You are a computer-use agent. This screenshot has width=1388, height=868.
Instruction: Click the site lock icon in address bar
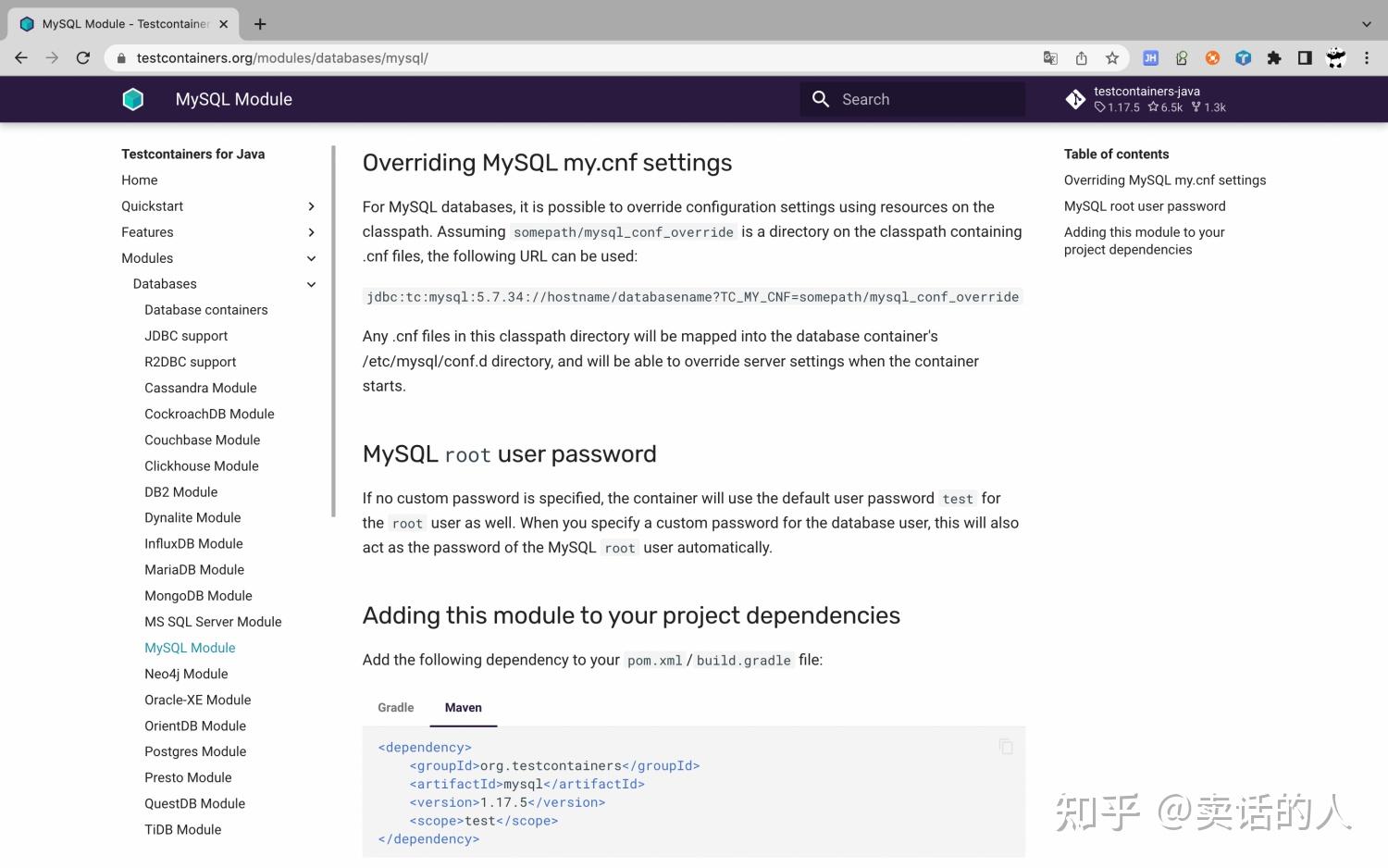[120, 58]
